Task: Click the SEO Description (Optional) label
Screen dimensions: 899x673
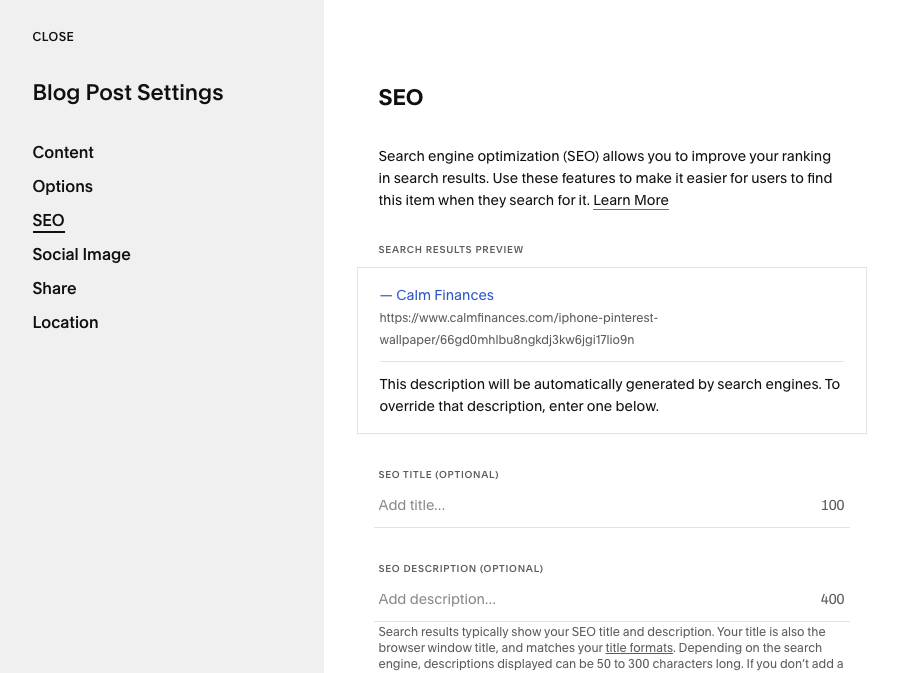Action: (x=460, y=569)
